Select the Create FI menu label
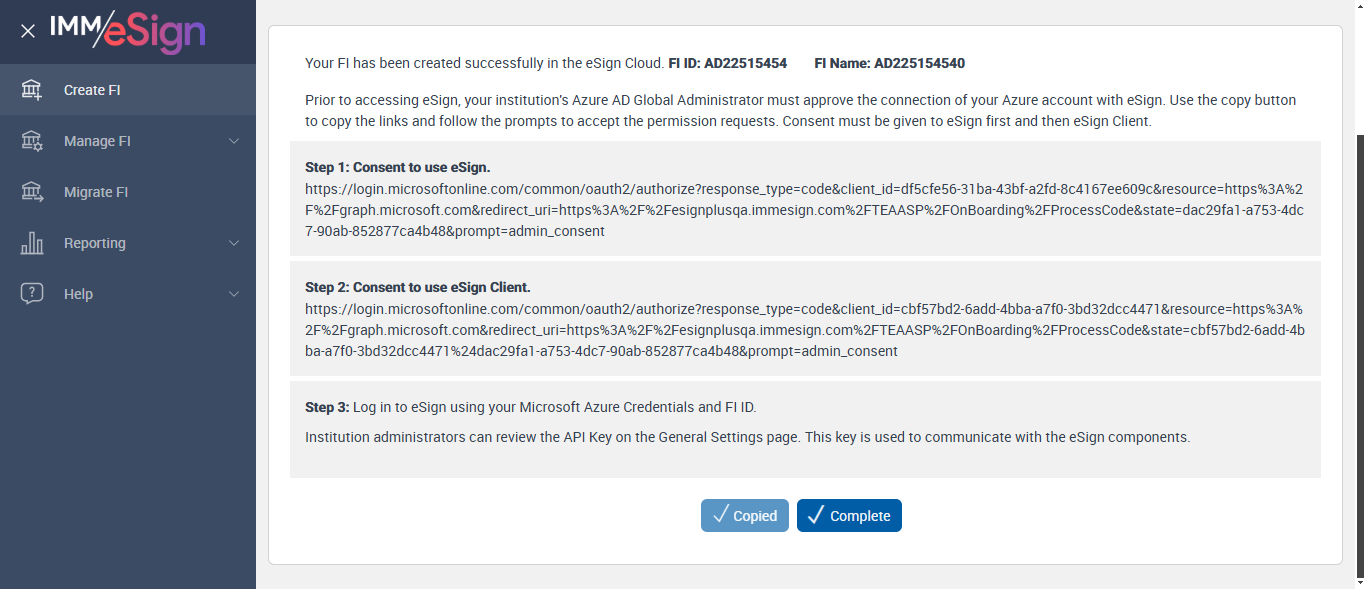The image size is (1366, 589). tap(92, 90)
